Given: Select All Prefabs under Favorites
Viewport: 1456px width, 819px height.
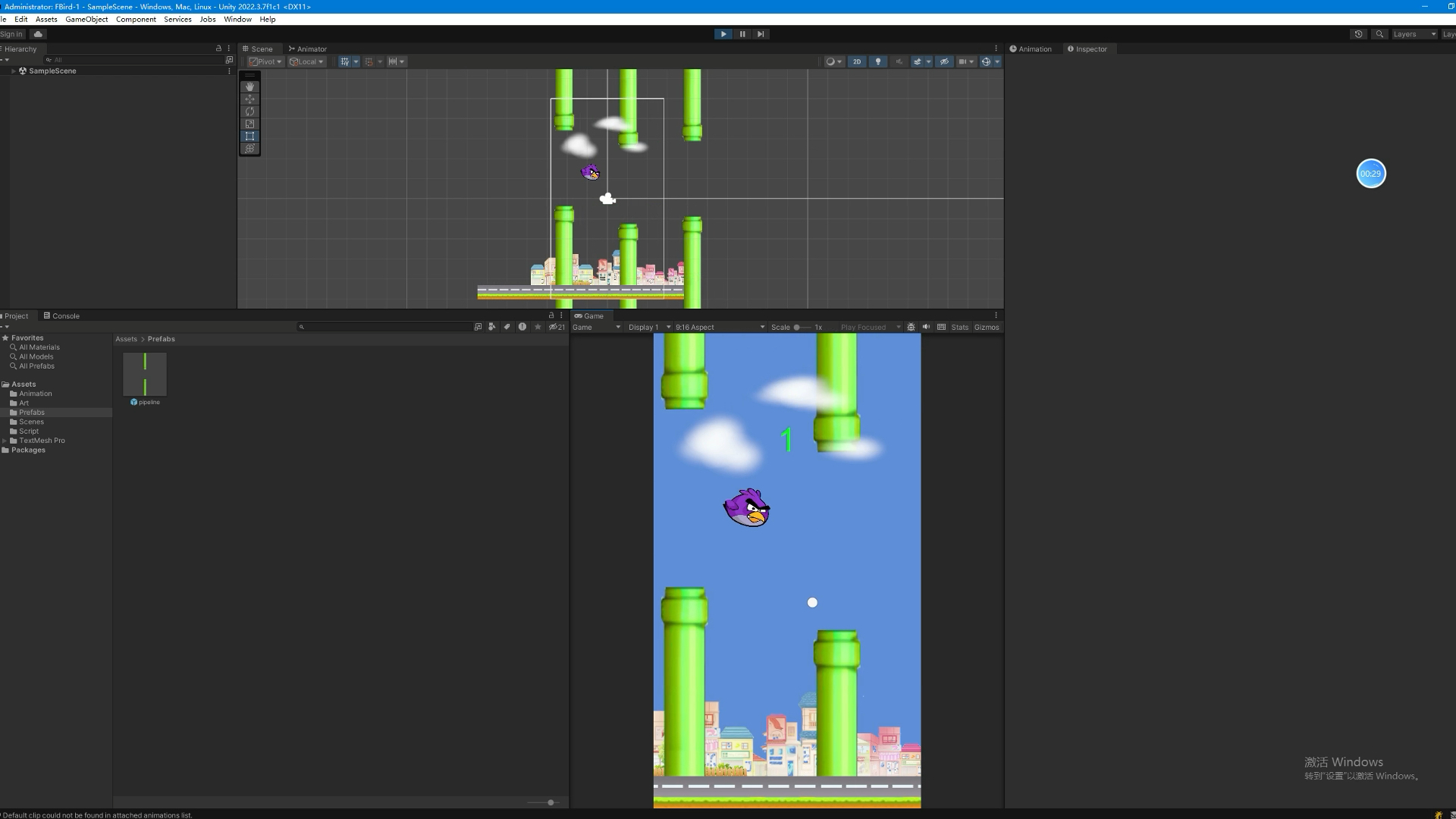Looking at the screenshot, I should point(36,366).
